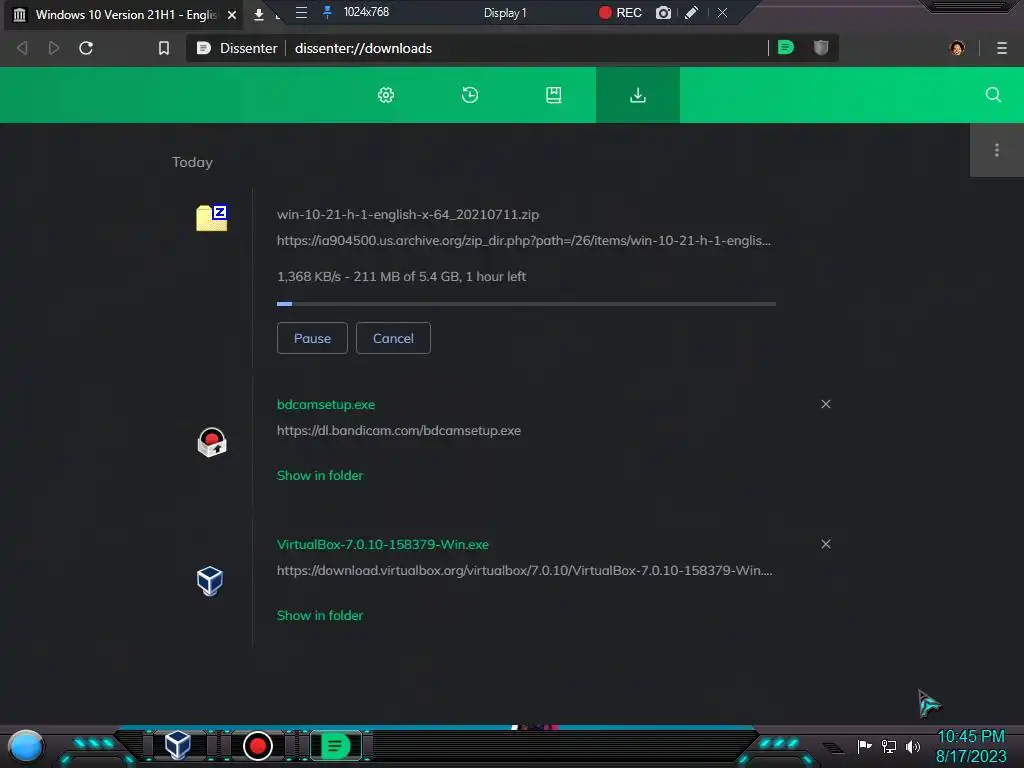Click the download progress bar
The width and height of the screenshot is (1024, 768).
(x=526, y=304)
